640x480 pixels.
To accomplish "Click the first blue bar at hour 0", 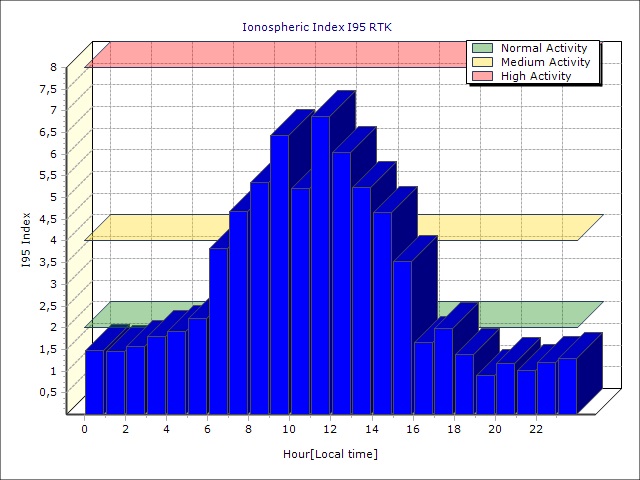I will [94, 381].
